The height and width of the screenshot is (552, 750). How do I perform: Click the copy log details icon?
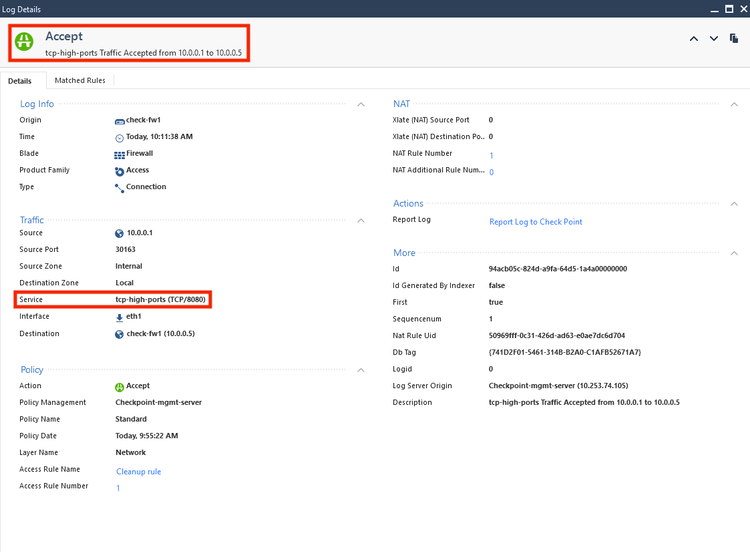[x=734, y=38]
